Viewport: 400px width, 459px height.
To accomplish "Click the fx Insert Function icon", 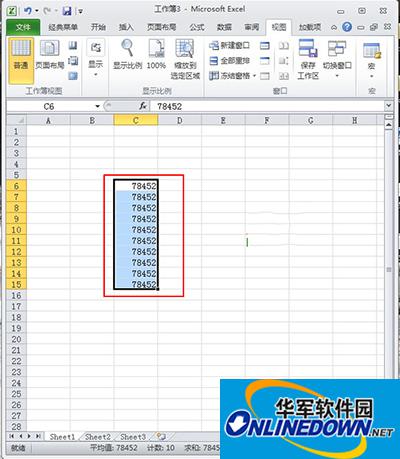I will [x=143, y=106].
